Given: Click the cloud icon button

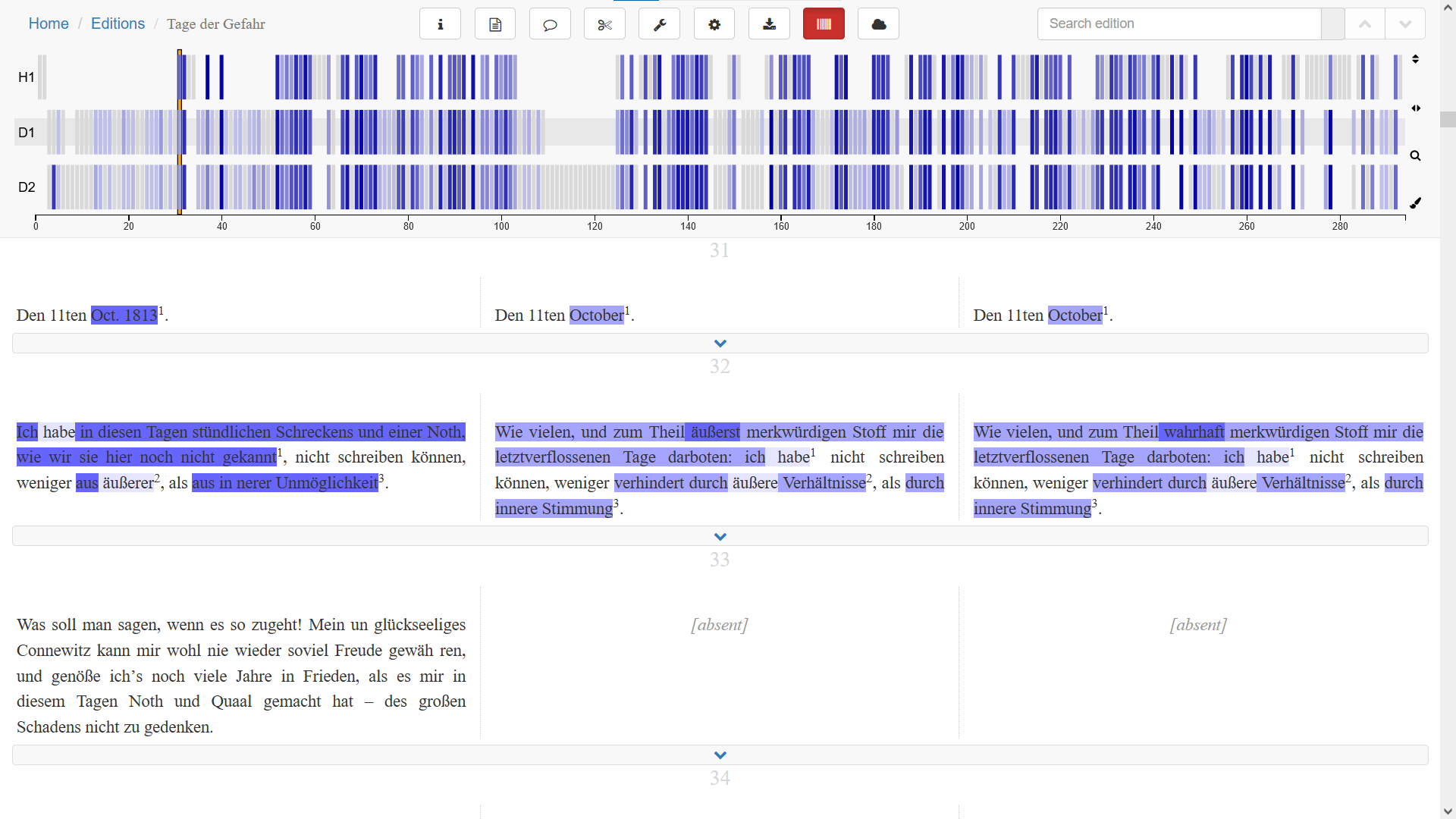Looking at the screenshot, I should 878,24.
